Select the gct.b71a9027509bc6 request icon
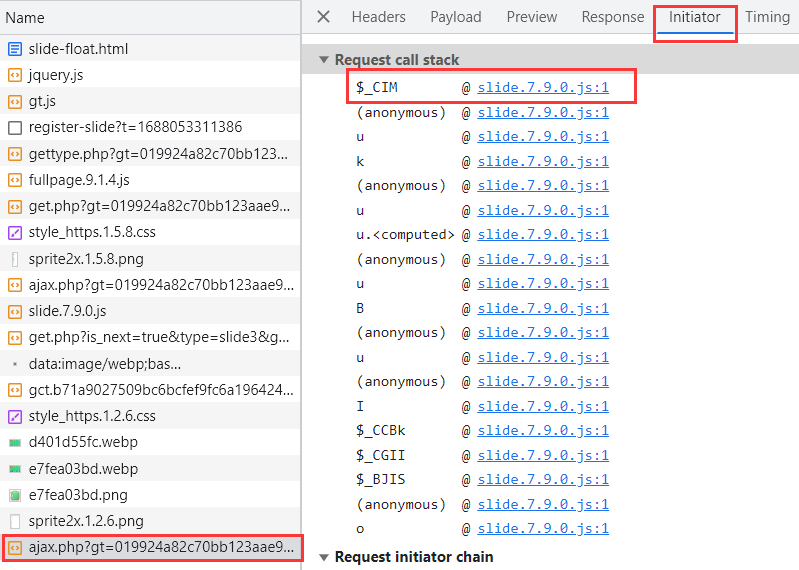This screenshot has height=570, width=799. click(x=15, y=390)
